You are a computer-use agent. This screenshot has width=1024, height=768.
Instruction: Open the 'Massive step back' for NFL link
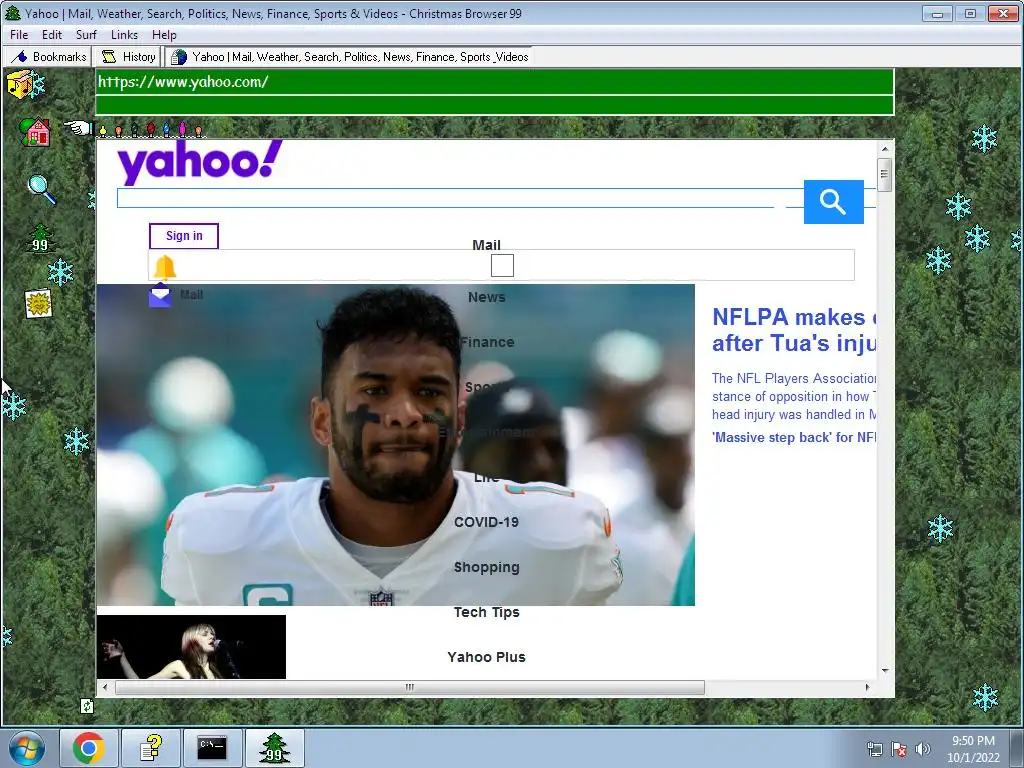coord(794,438)
